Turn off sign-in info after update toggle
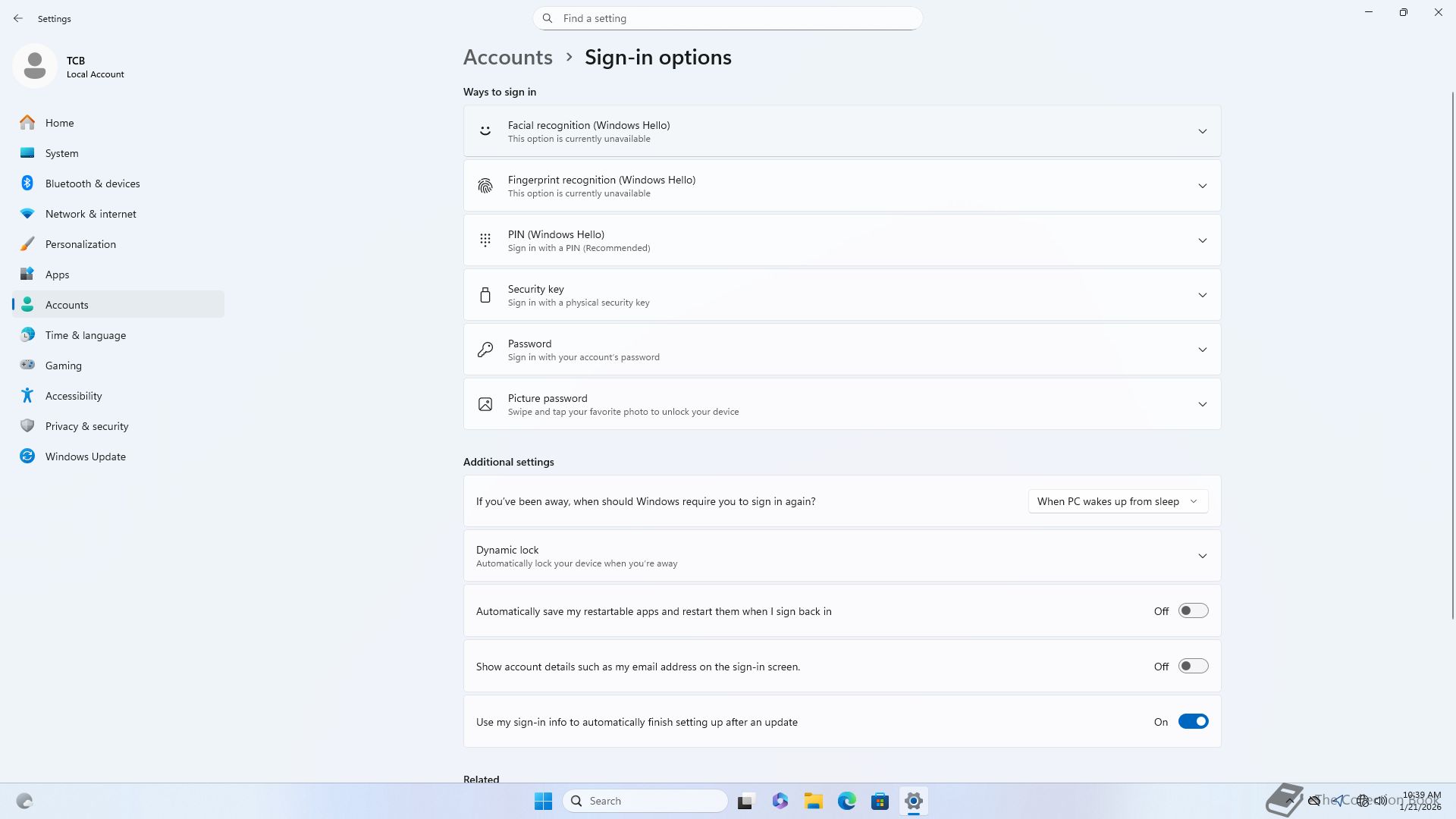The image size is (1456, 819). 1193,722
